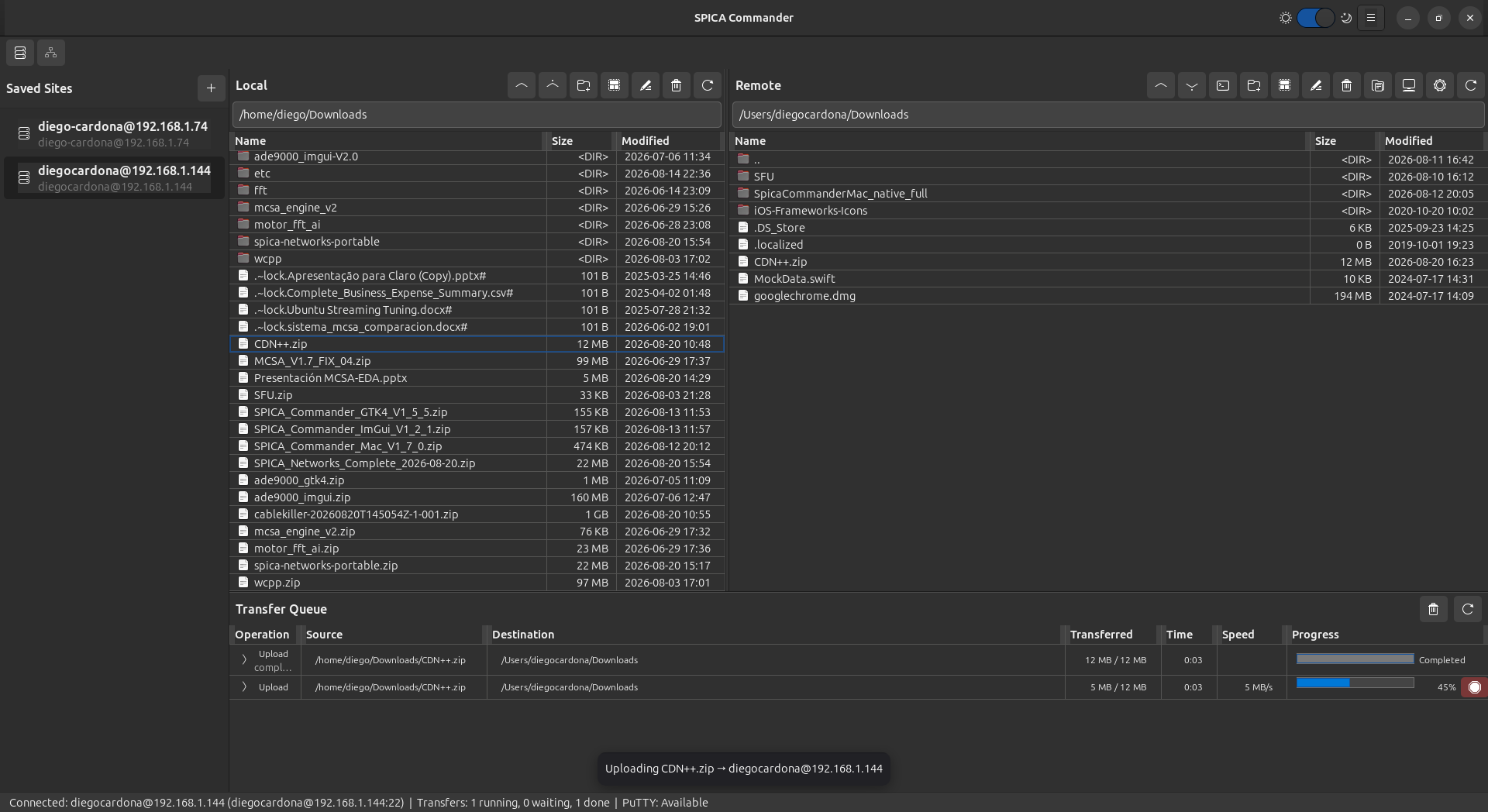Stop the running CDN++.zip upload
The image size is (1488, 812).
pyautogui.click(x=1475, y=687)
